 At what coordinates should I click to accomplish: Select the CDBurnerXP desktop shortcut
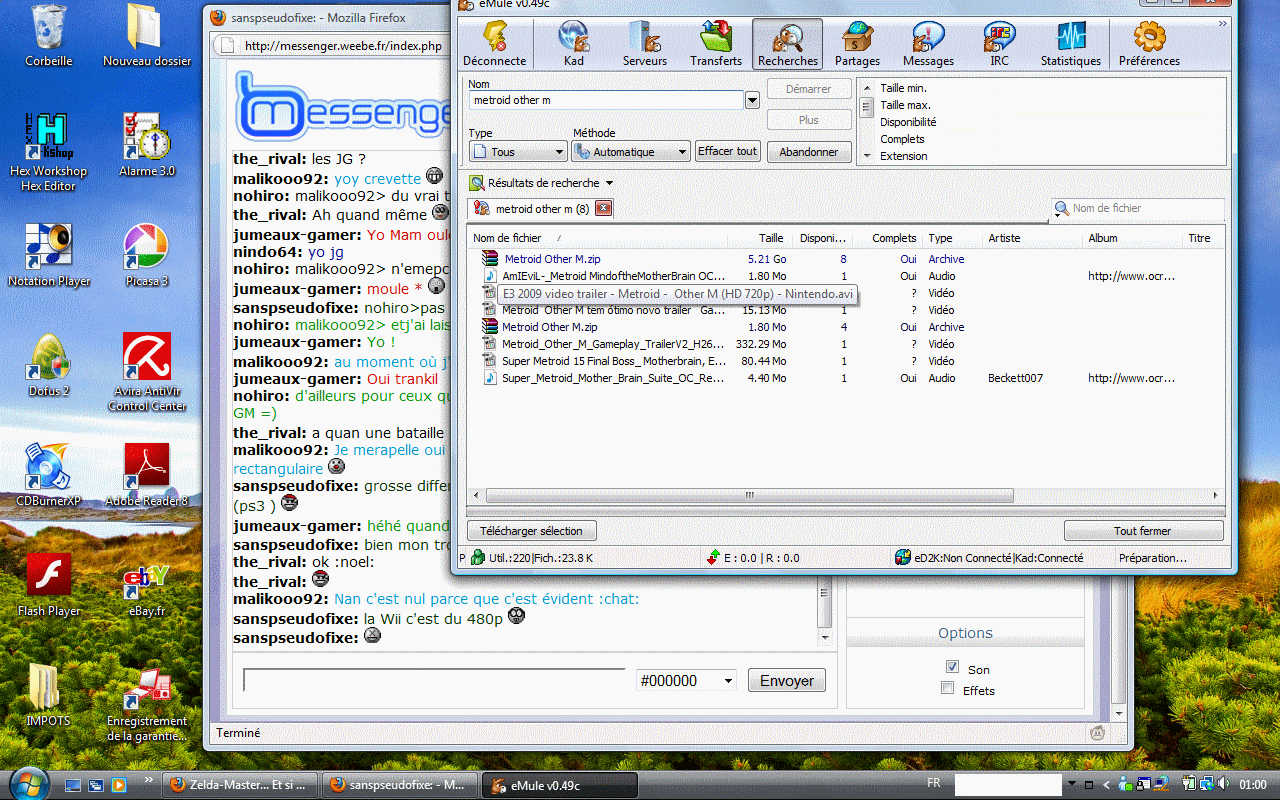pos(48,475)
